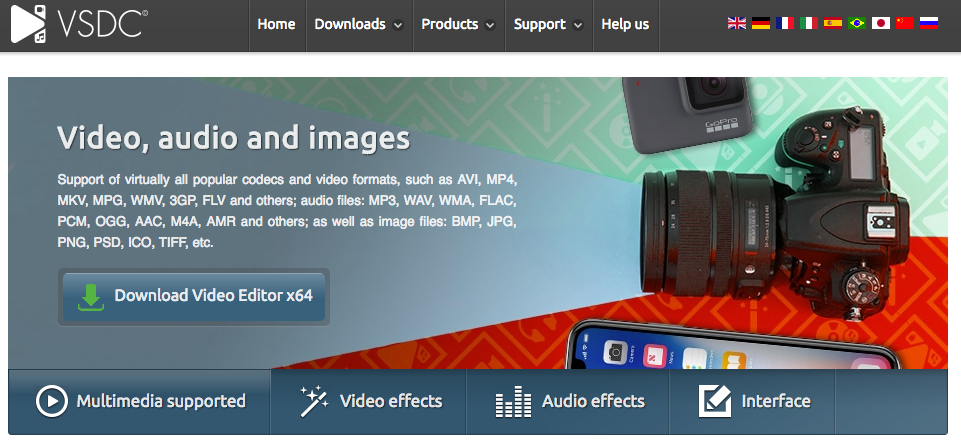Switch site language to Spanish flag
This screenshot has width=961, height=447.
pos(833,23)
